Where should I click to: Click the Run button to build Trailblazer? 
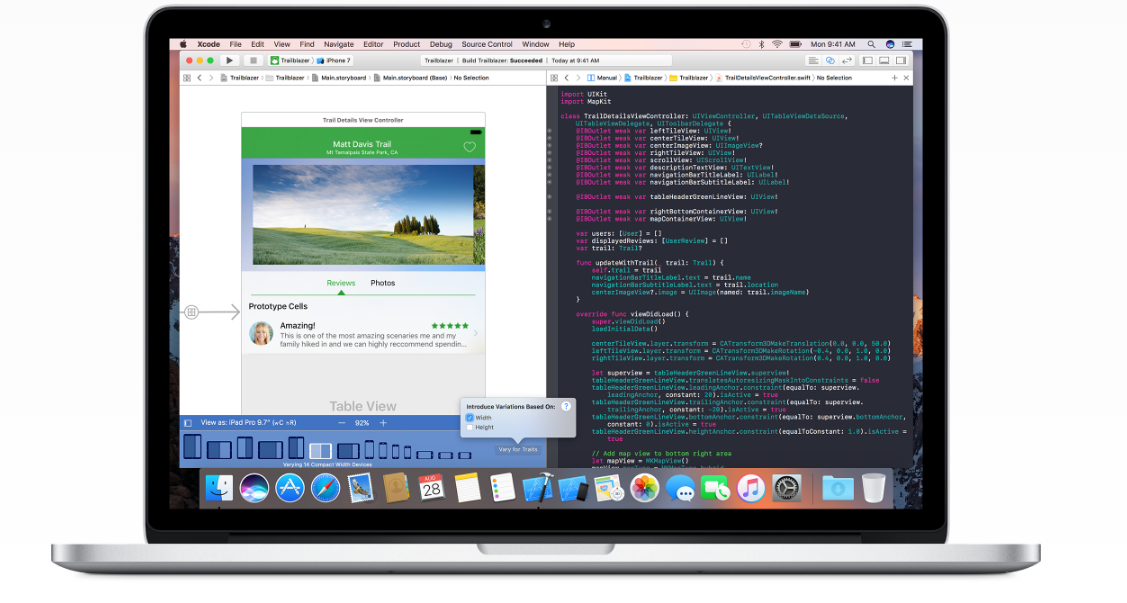228,60
